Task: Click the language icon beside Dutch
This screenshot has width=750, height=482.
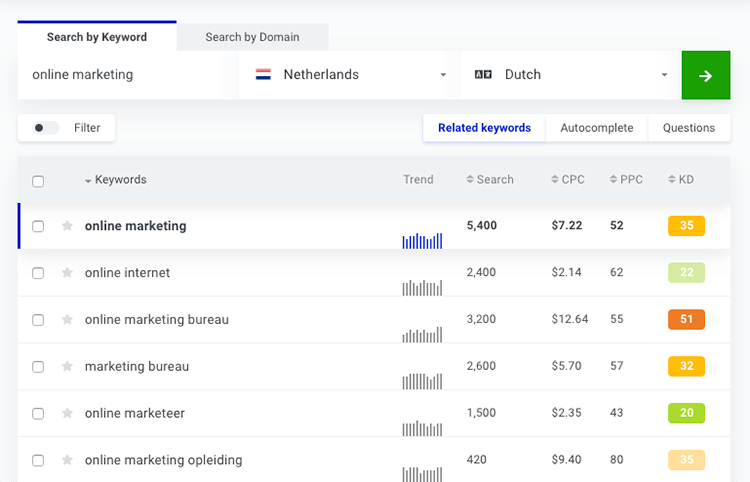Action: coord(483,75)
